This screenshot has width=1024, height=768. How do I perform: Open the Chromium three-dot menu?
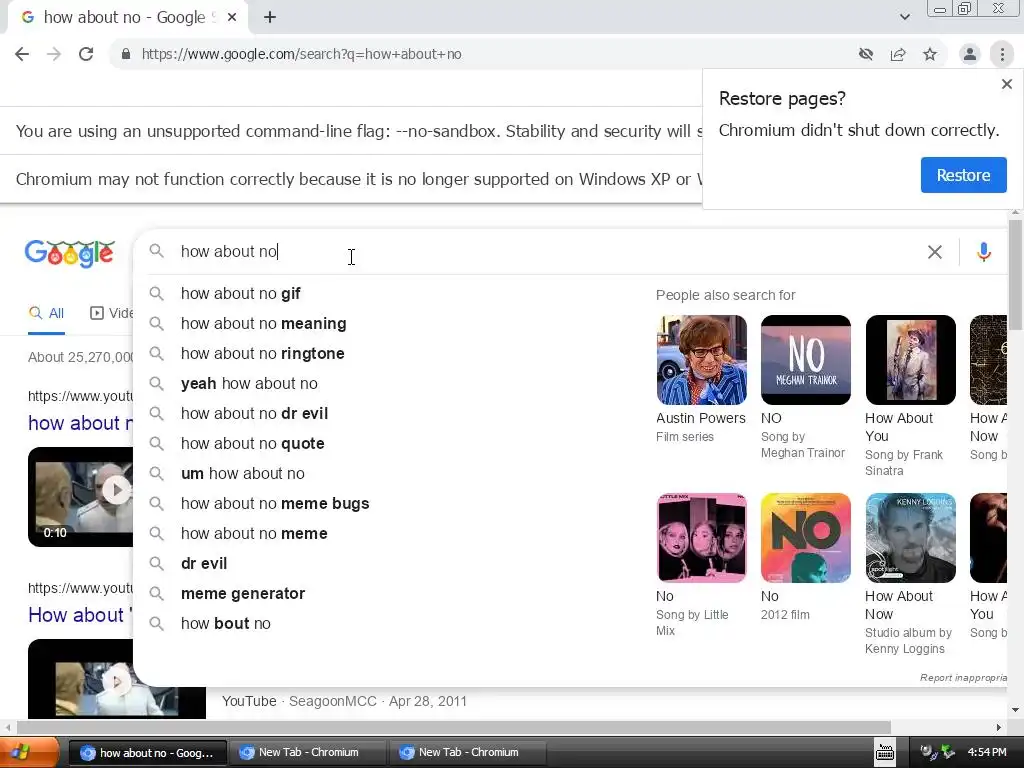[1002, 54]
